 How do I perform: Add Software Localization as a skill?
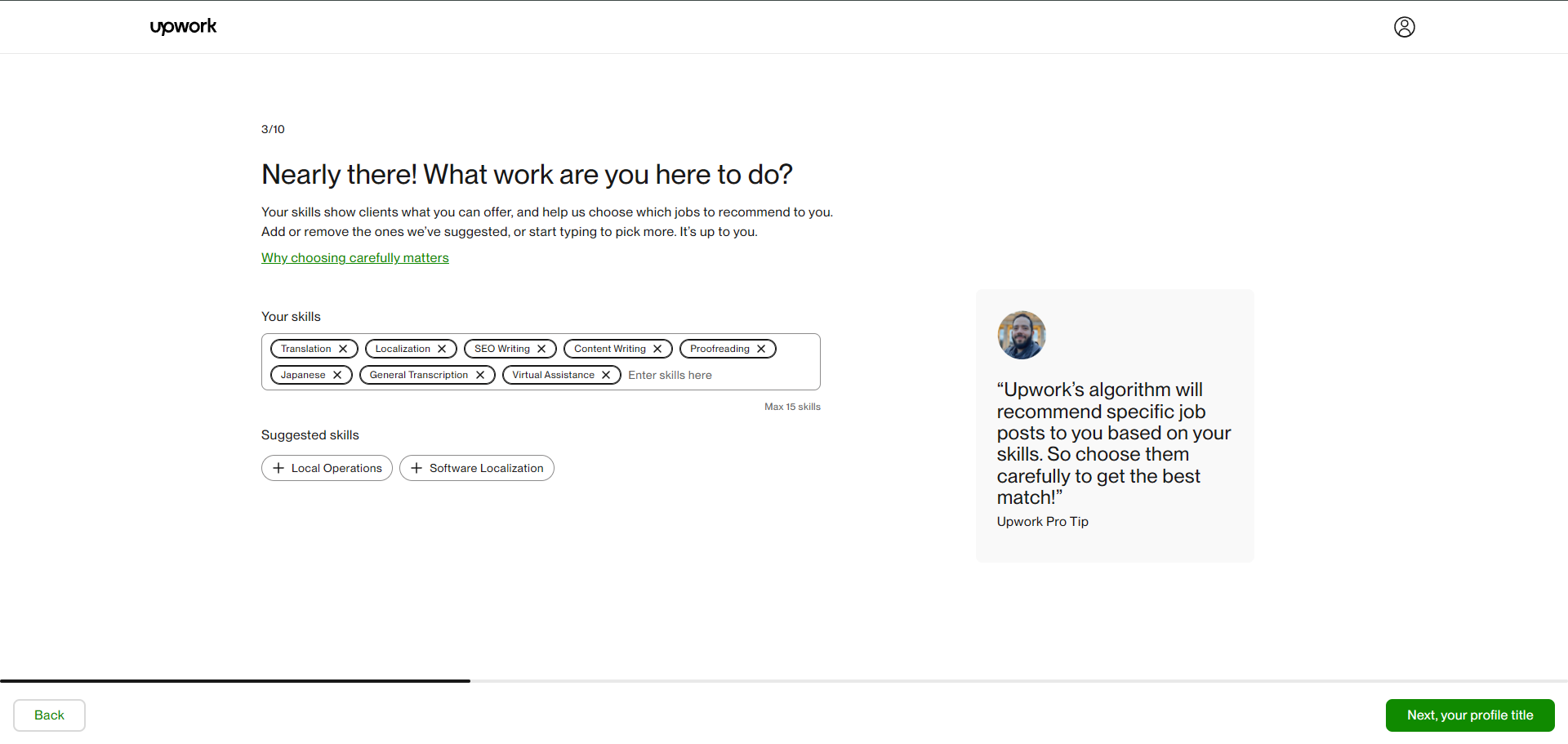pos(476,468)
